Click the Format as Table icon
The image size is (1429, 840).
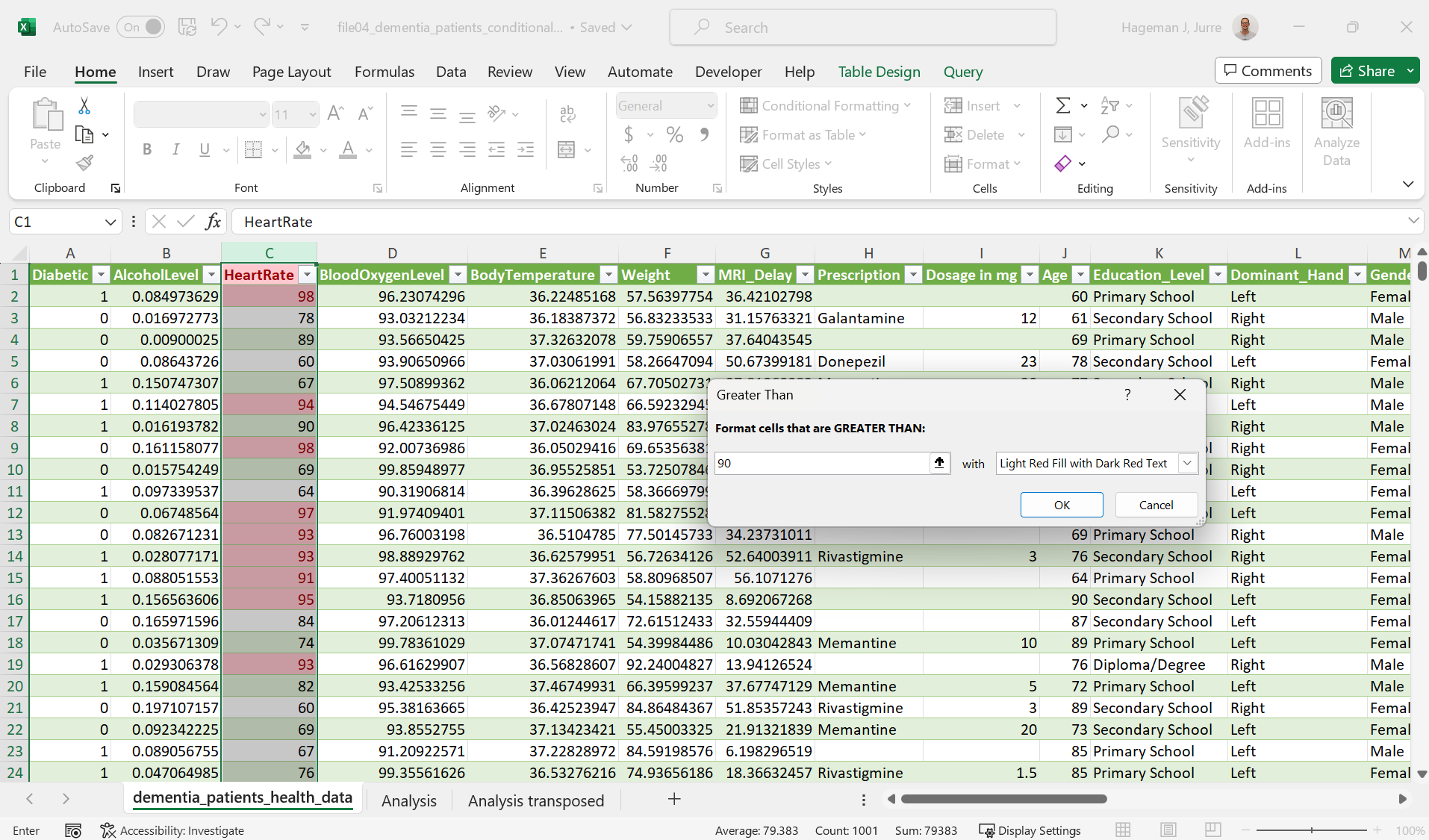(749, 134)
